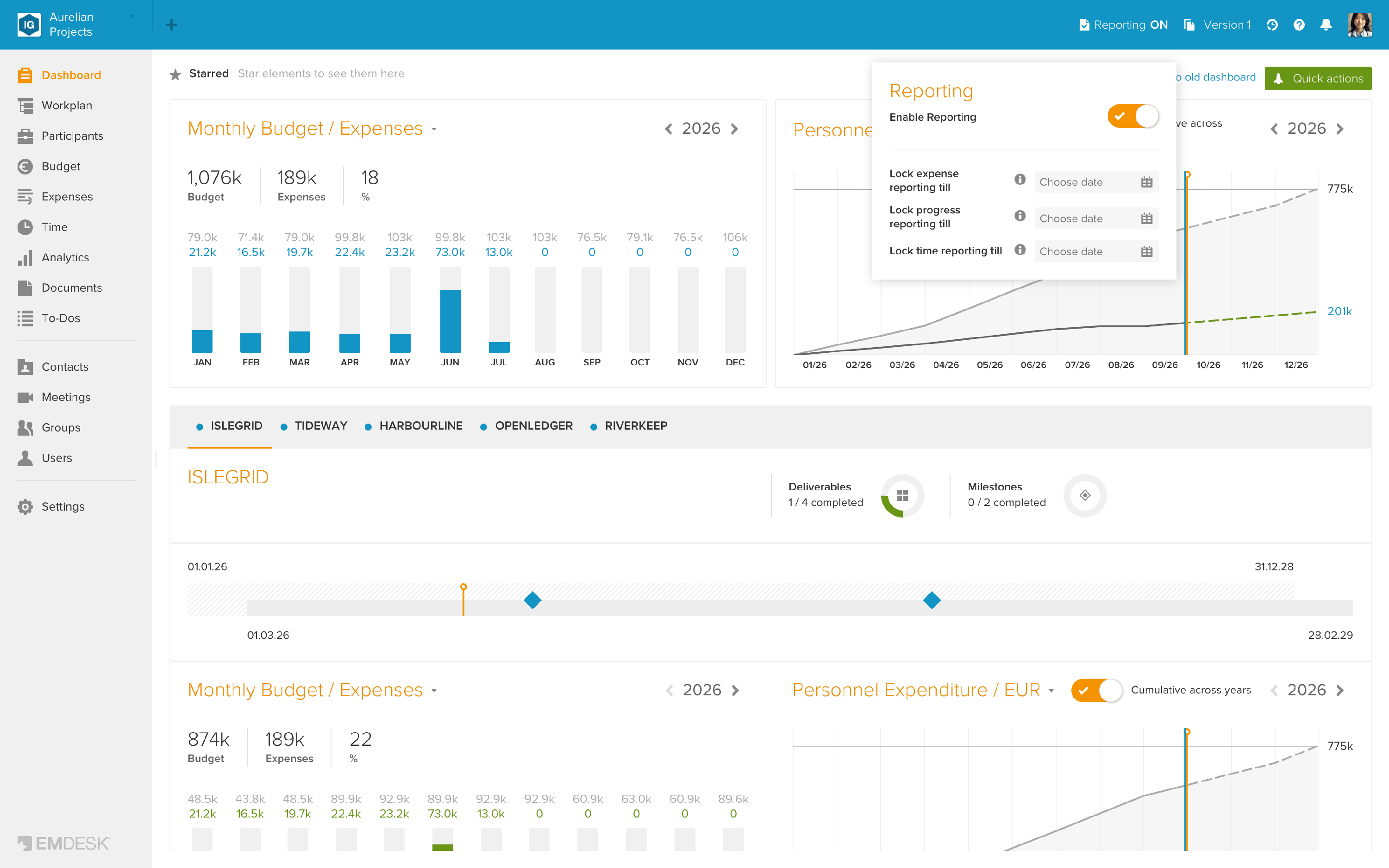Click Reporting ON in the header
This screenshot has height=868, width=1389.
pyautogui.click(x=1123, y=25)
